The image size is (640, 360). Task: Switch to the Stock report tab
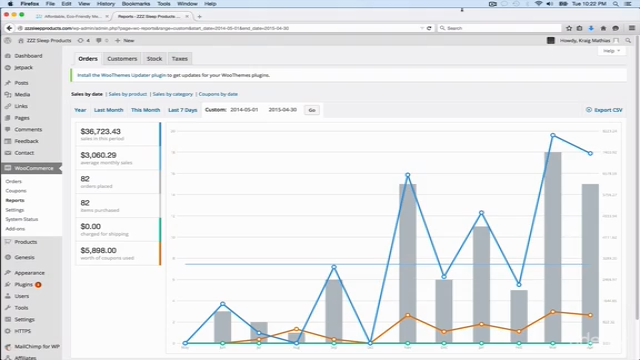[x=154, y=59]
